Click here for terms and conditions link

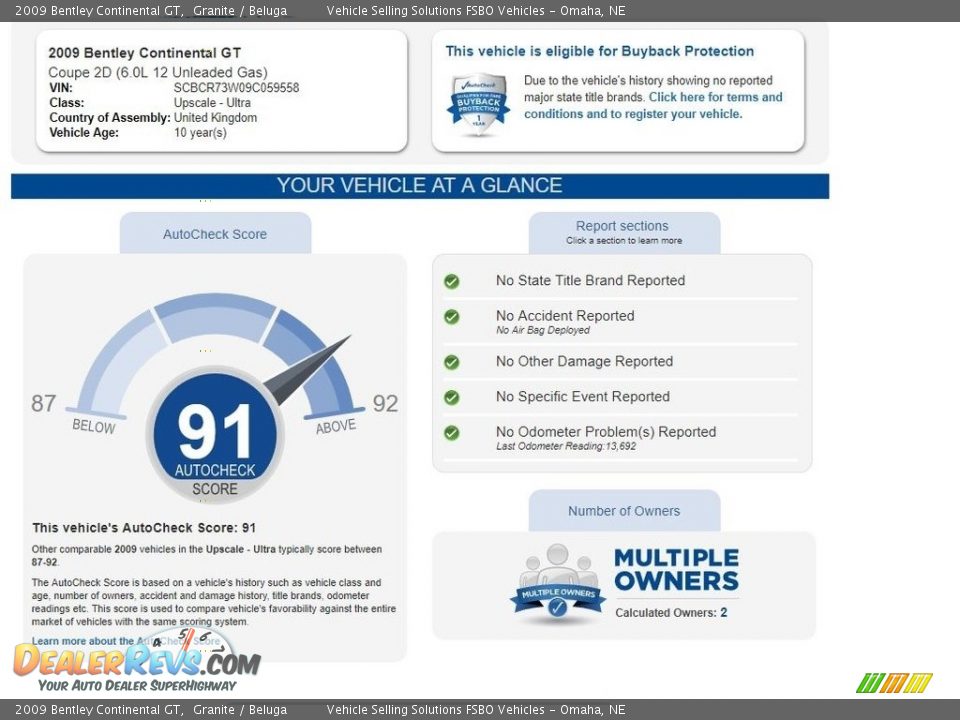tap(653, 105)
